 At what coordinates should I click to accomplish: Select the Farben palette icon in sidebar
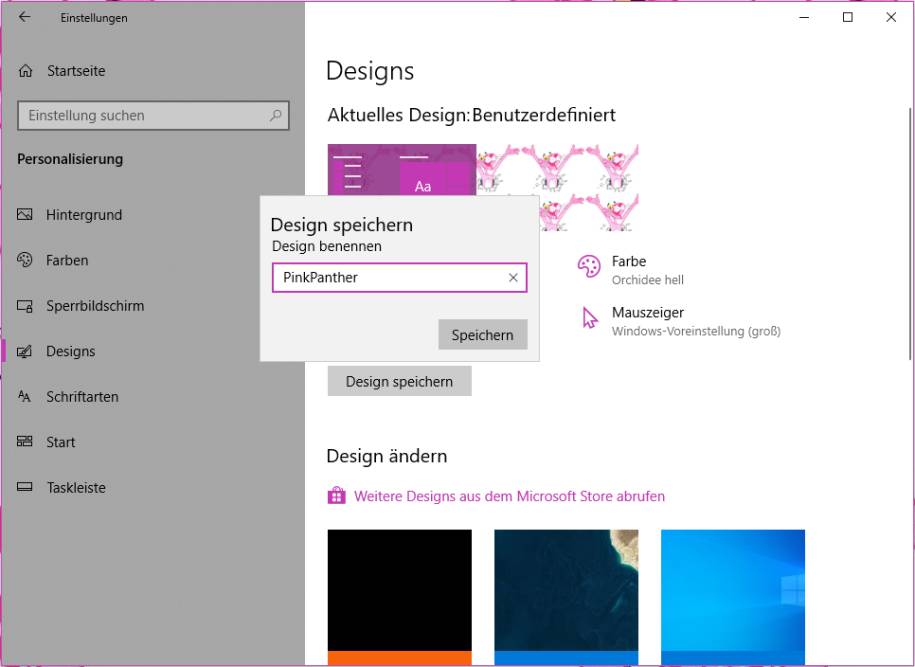(x=25, y=260)
